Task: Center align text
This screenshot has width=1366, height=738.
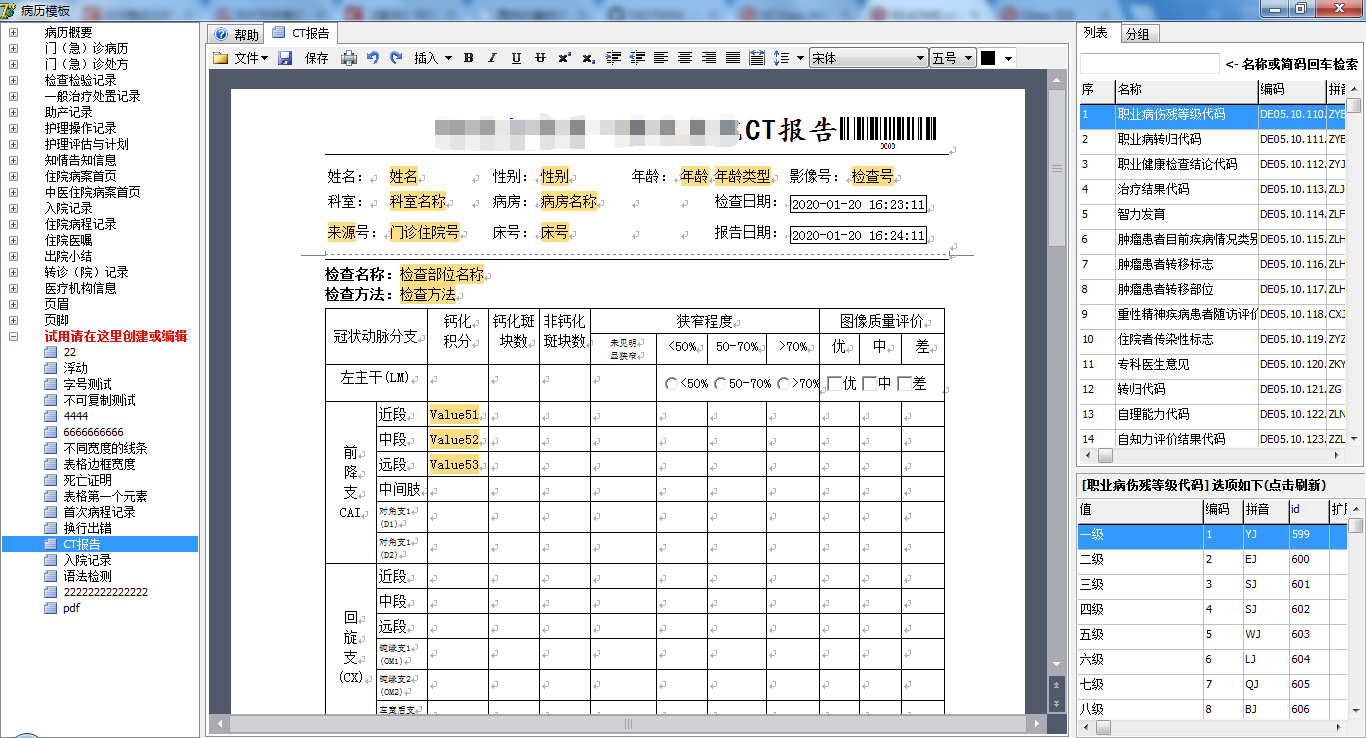Action: pos(685,58)
